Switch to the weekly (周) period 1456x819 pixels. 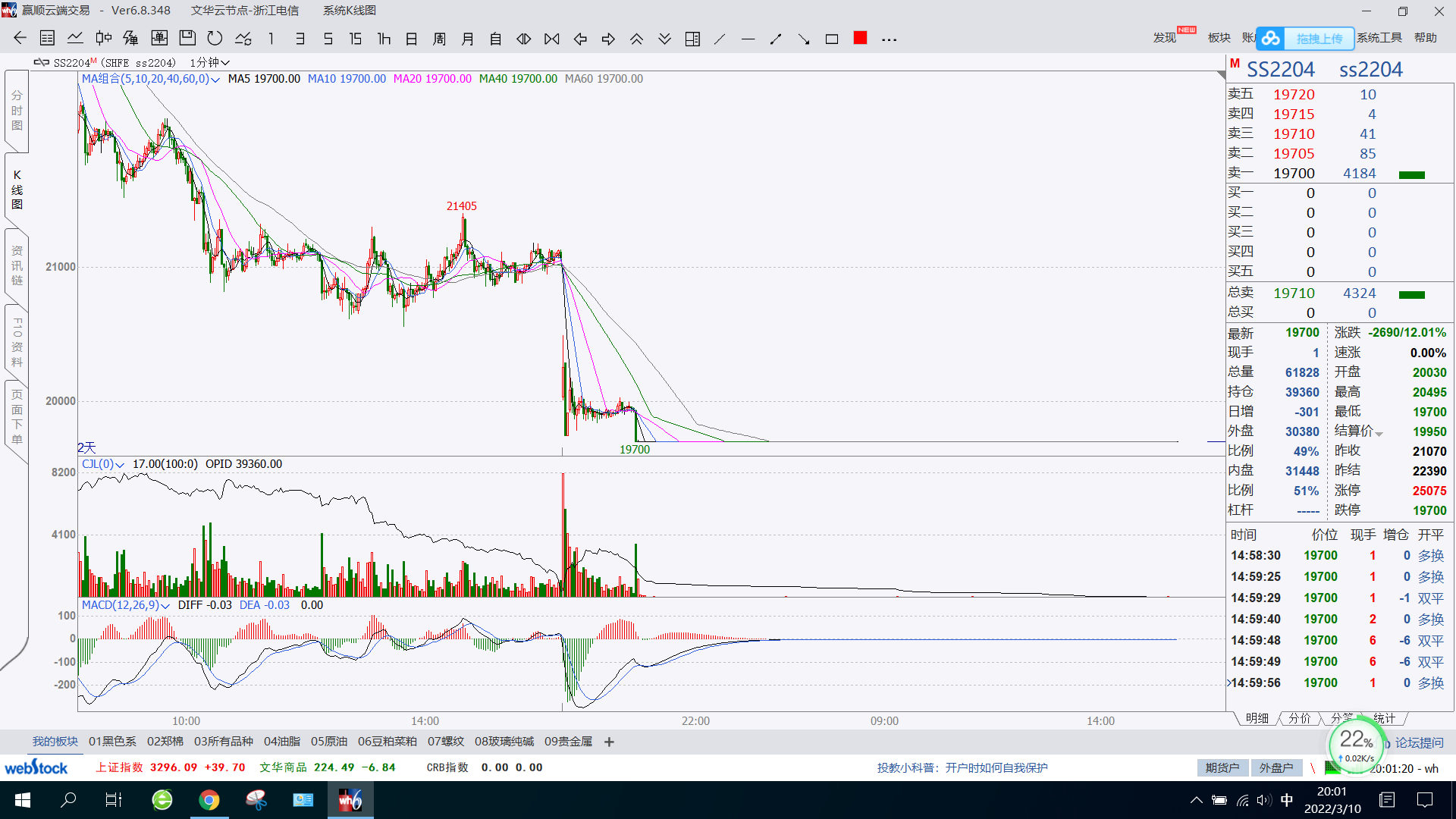click(x=439, y=39)
